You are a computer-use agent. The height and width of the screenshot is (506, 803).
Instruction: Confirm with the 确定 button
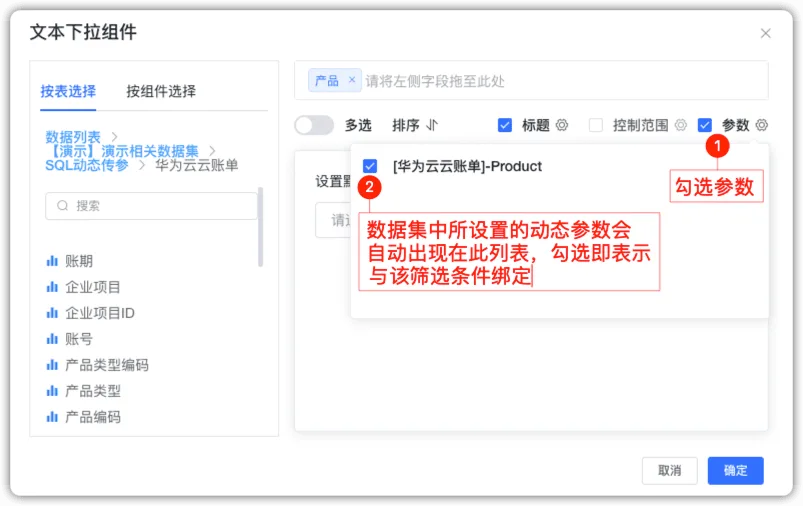[735, 470]
